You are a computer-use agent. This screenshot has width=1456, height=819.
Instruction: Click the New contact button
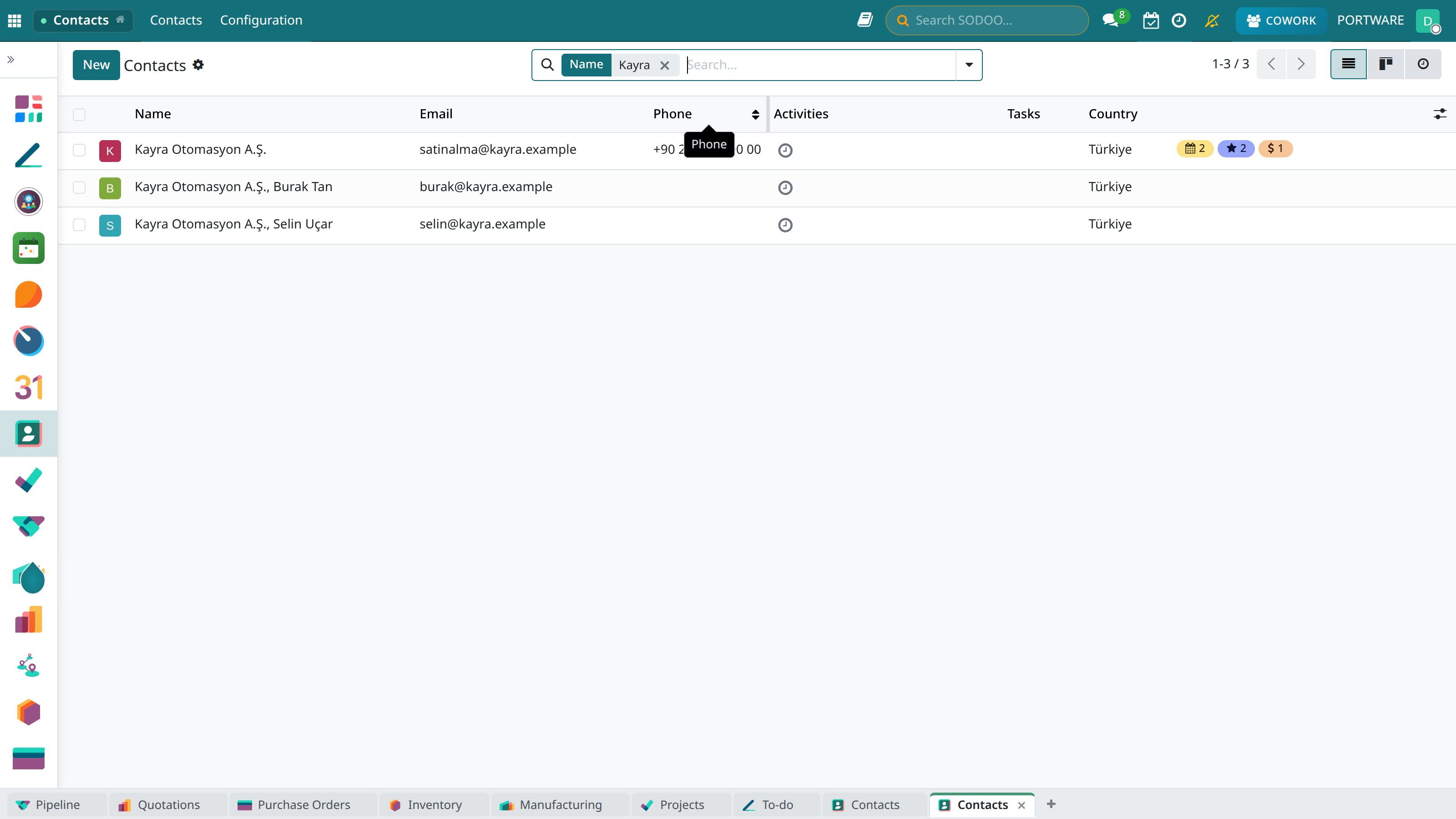point(96,65)
